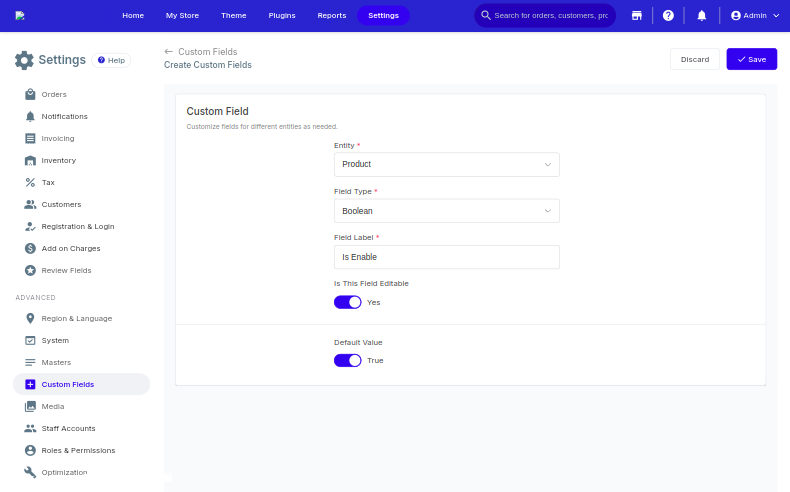The width and height of the screenshot is (790, 492).
Task: Select the Settings menu tab
Action: point(383,16)
